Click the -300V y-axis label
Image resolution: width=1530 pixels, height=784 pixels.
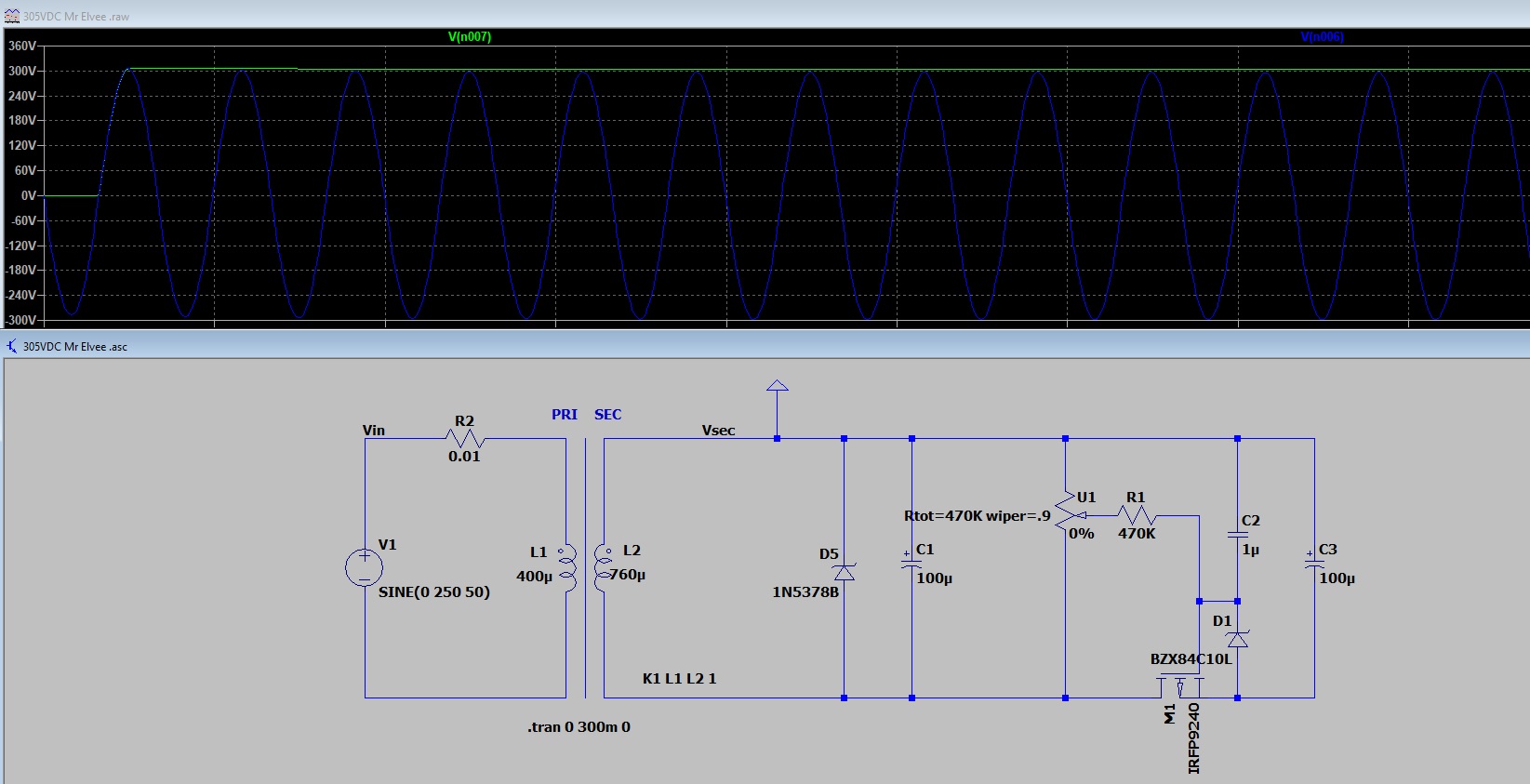point(21,320)
